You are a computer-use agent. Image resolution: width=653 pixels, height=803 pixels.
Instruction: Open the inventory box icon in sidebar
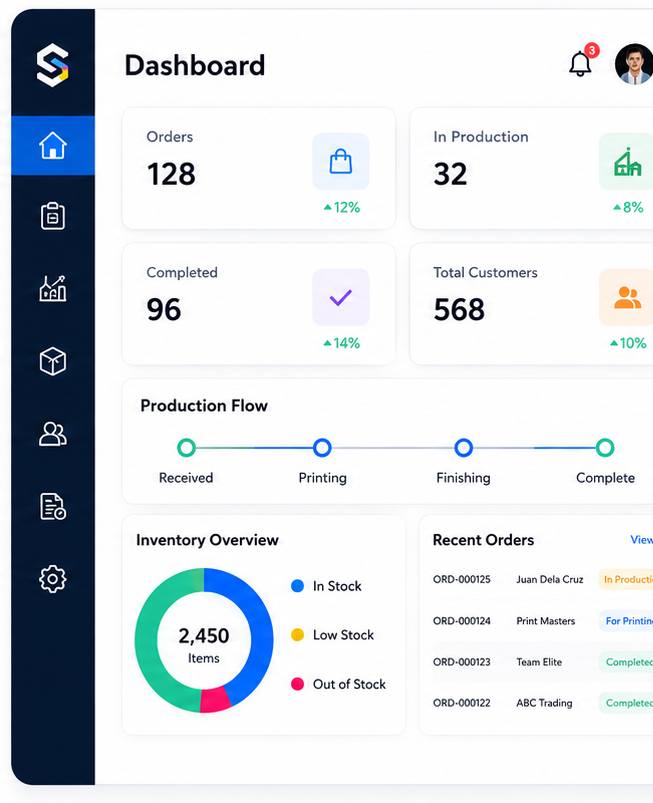click(53, 362)
